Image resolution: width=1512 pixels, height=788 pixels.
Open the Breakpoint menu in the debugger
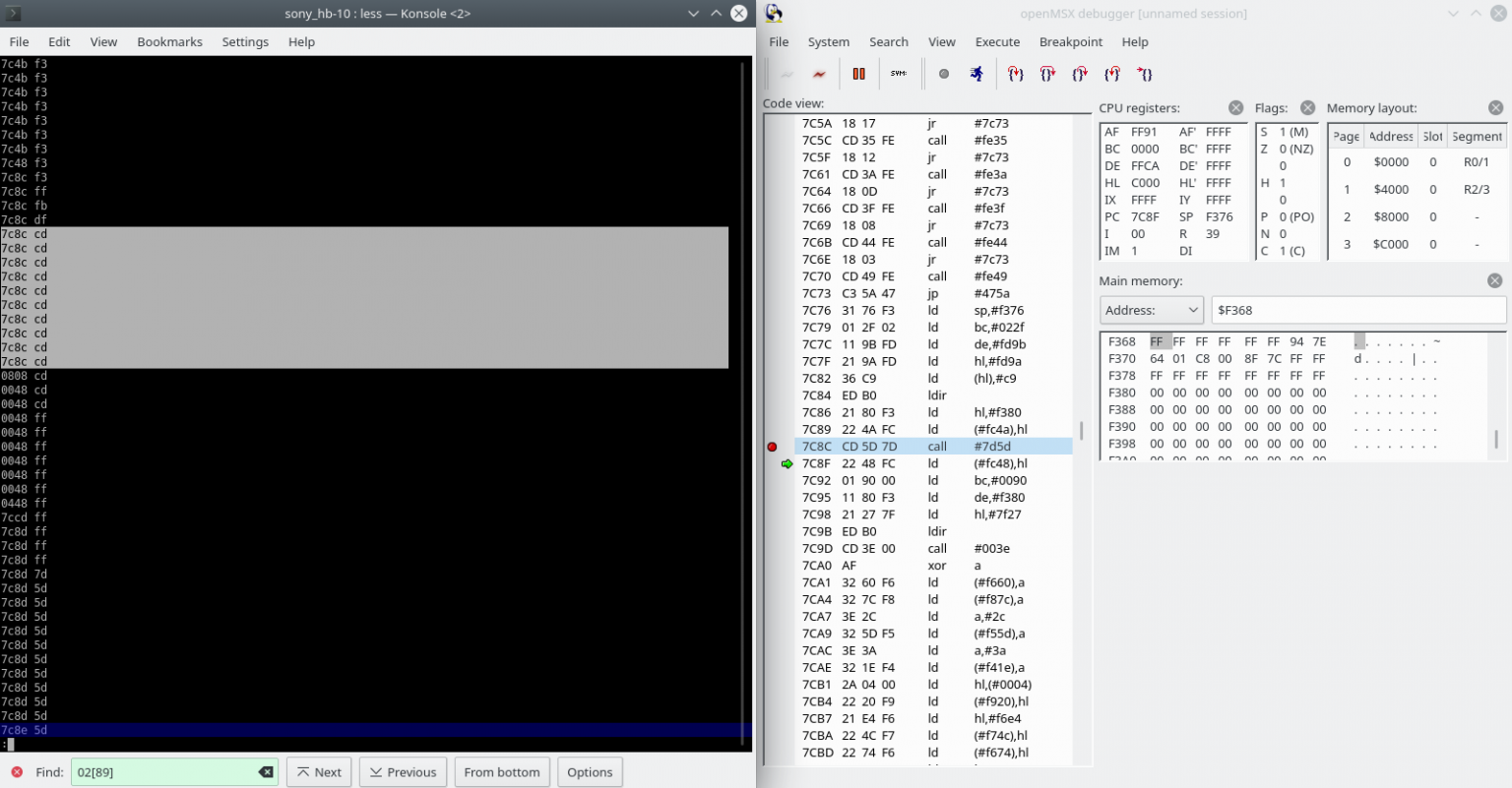coord(1070,41)
